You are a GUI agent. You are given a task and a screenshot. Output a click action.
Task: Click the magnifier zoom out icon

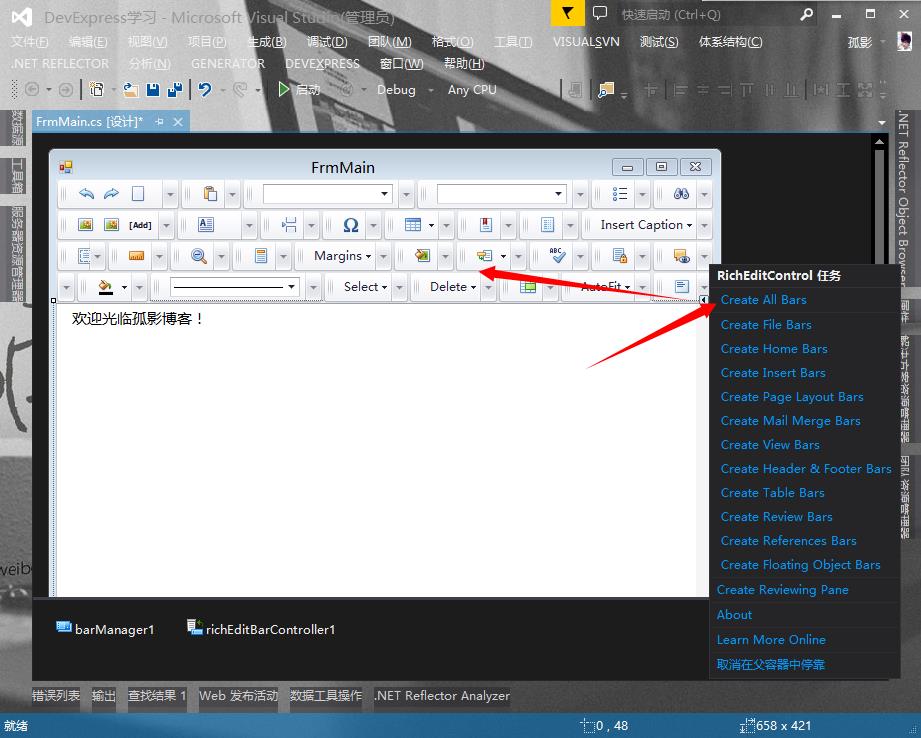point(199,256)
